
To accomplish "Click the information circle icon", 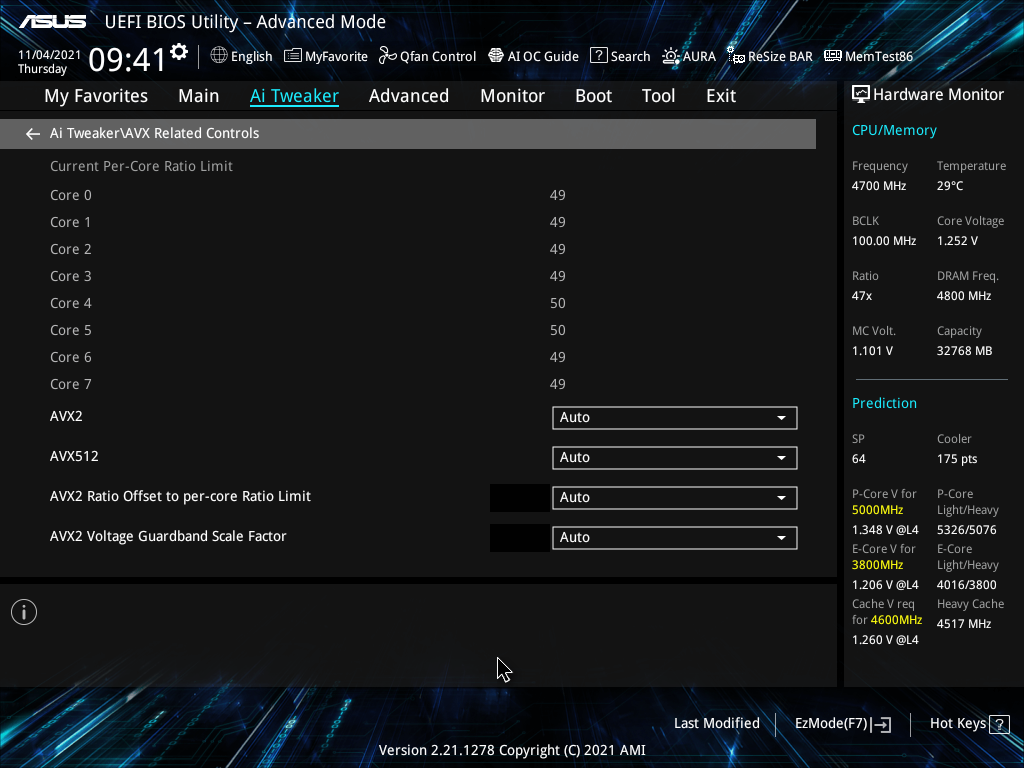I will pyautogui.click(x=24, y=612).
